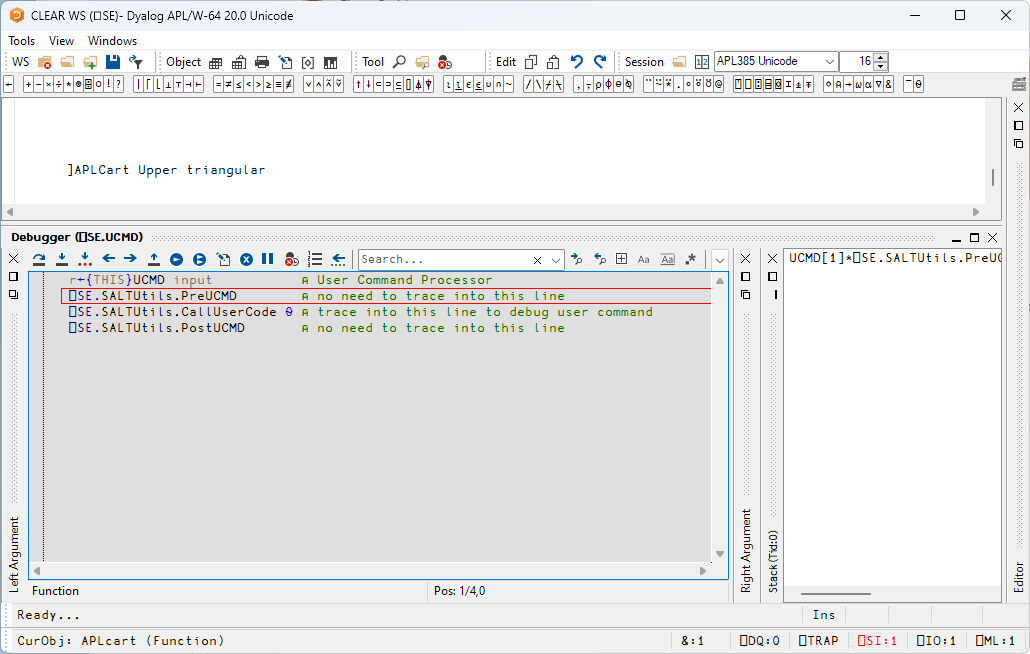The width and height of the screenshot is (1030, 654).
Task: Open the Windows menu
Action: point(112,41)
